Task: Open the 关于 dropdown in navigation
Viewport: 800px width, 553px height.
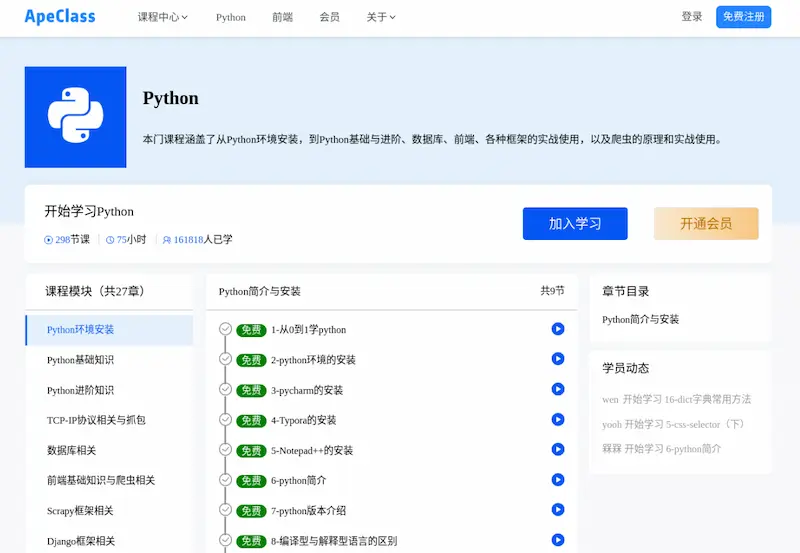Action: click(381, 17)
